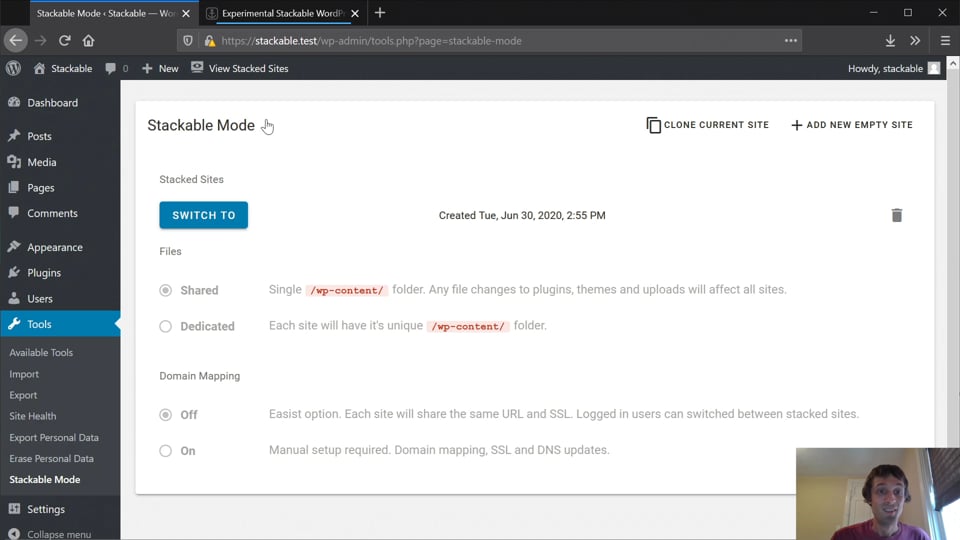Click the tracking protection shield icon
This screenshot has width=960, height=540.
(x=188, y=40)
